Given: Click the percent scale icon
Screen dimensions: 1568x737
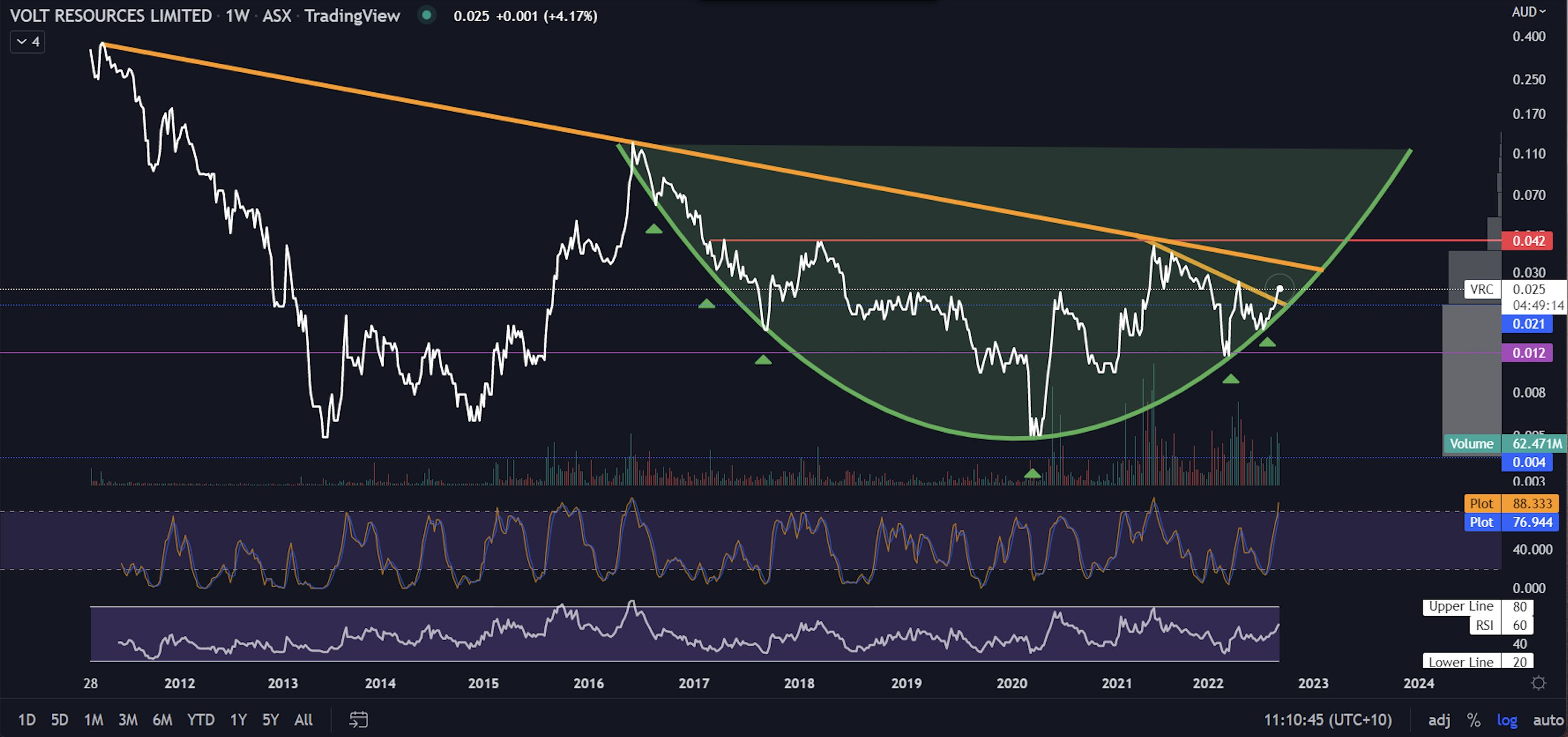Looking at the screenshot, I should point(1473,720).
